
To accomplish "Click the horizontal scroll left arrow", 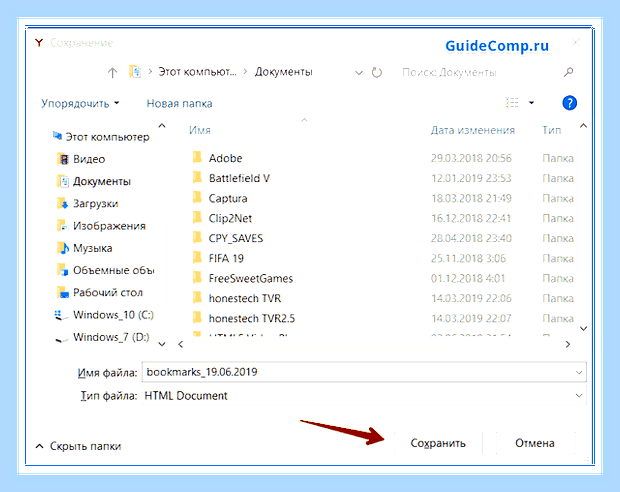I will tap(181, 344).
